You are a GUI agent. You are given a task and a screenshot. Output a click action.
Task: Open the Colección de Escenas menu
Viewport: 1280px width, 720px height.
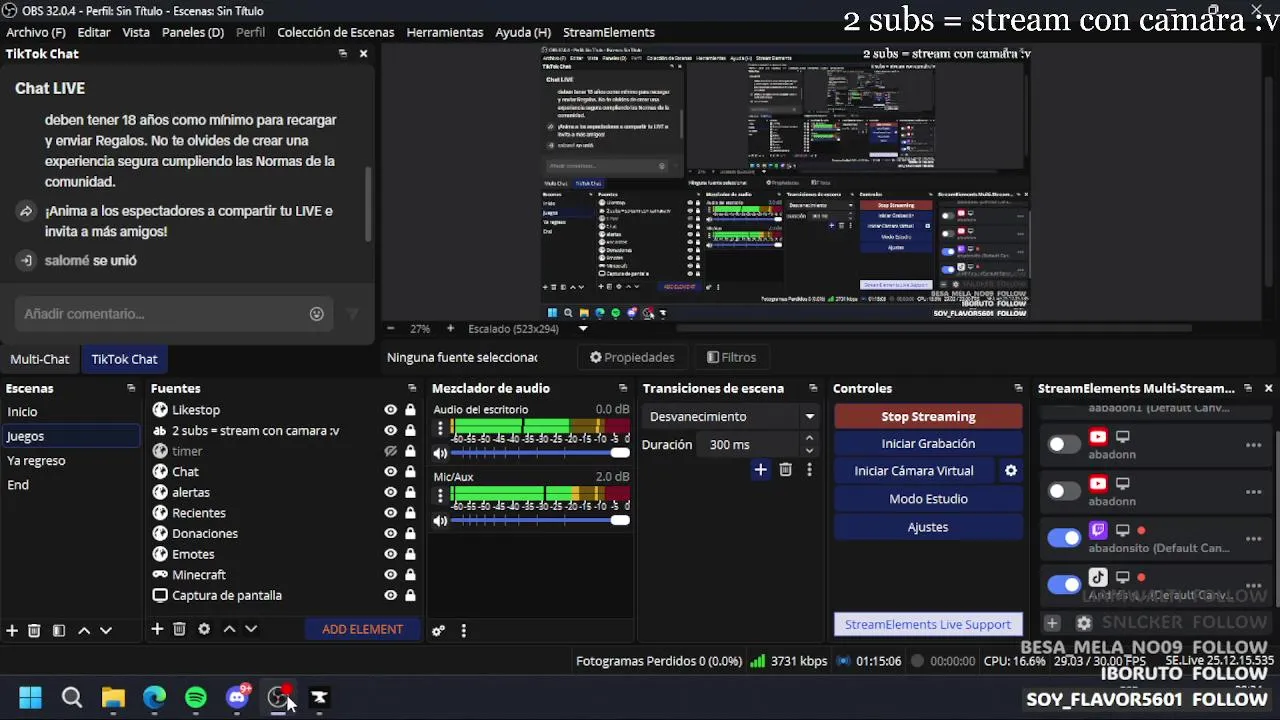click(x=335, y=32)
